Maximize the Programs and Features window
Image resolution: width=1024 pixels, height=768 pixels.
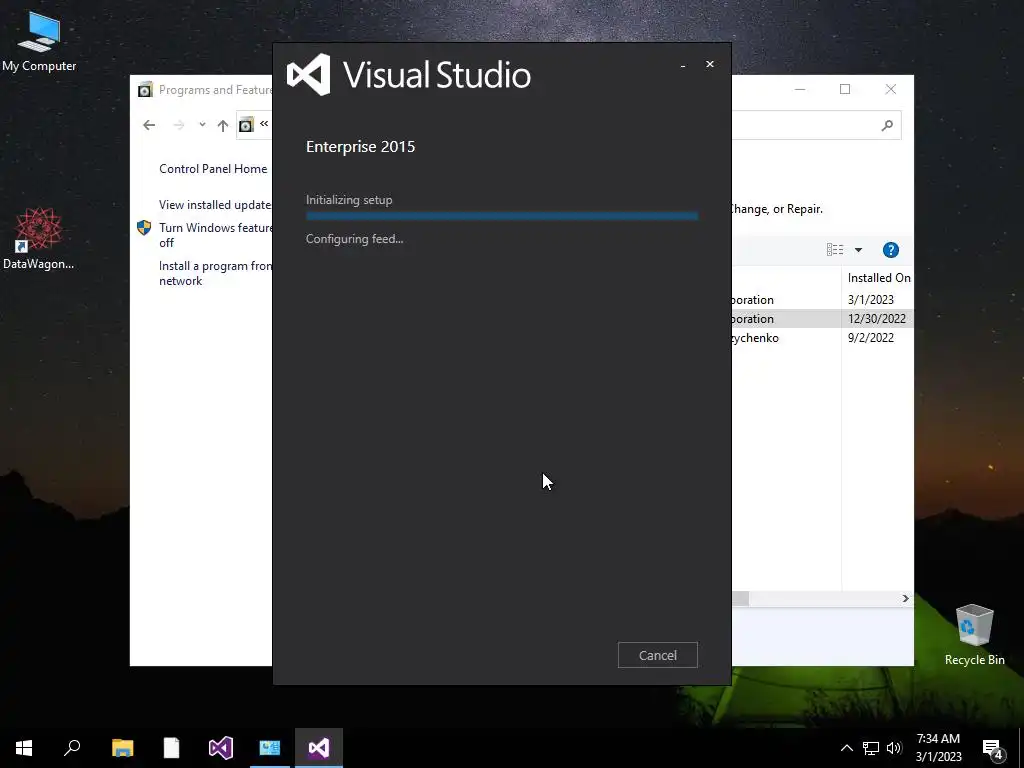tap(845, 89)
